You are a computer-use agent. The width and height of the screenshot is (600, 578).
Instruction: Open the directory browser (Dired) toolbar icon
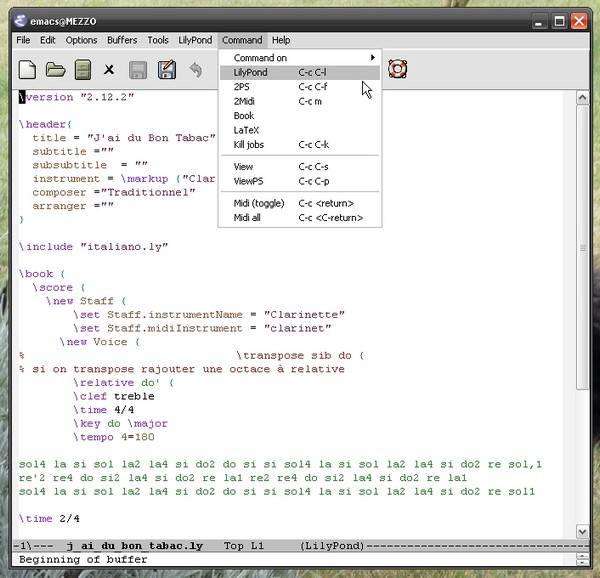(x=83, y=70)
